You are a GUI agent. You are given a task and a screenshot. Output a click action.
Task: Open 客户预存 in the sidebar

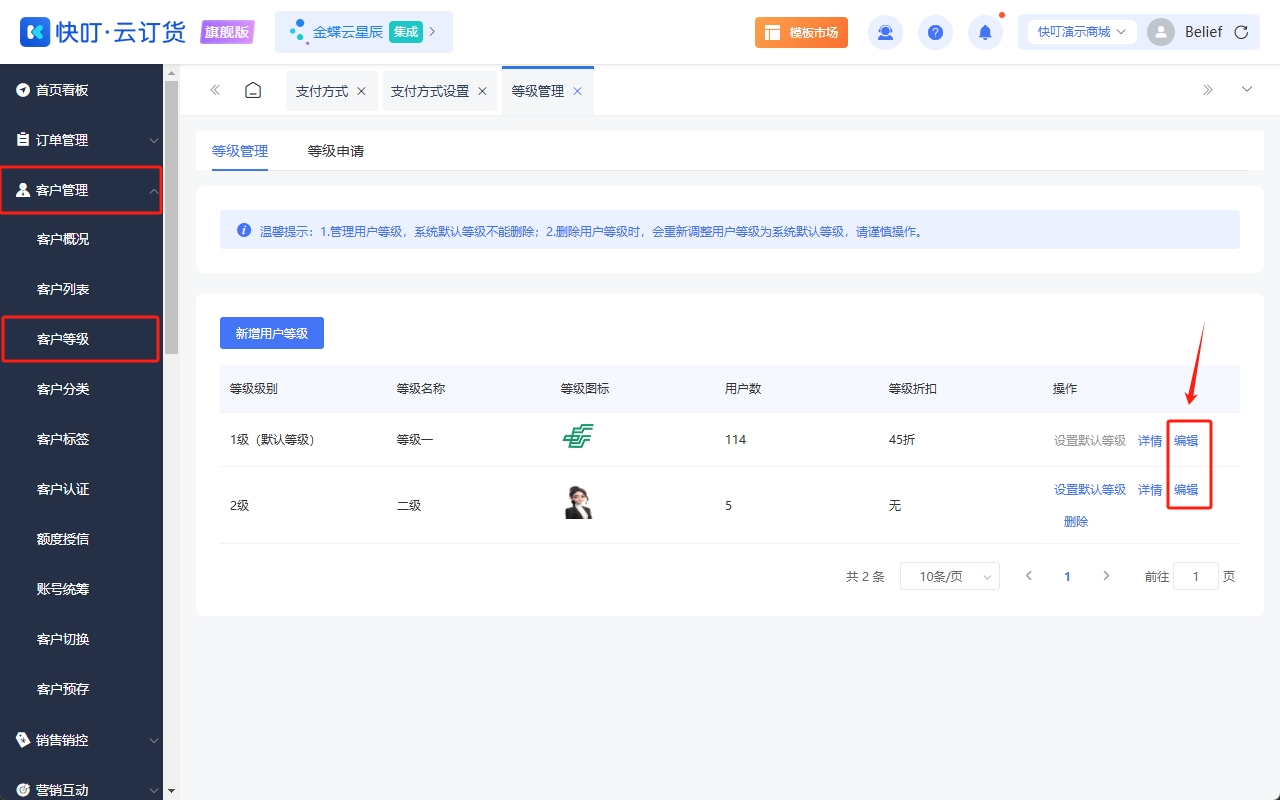81,689
